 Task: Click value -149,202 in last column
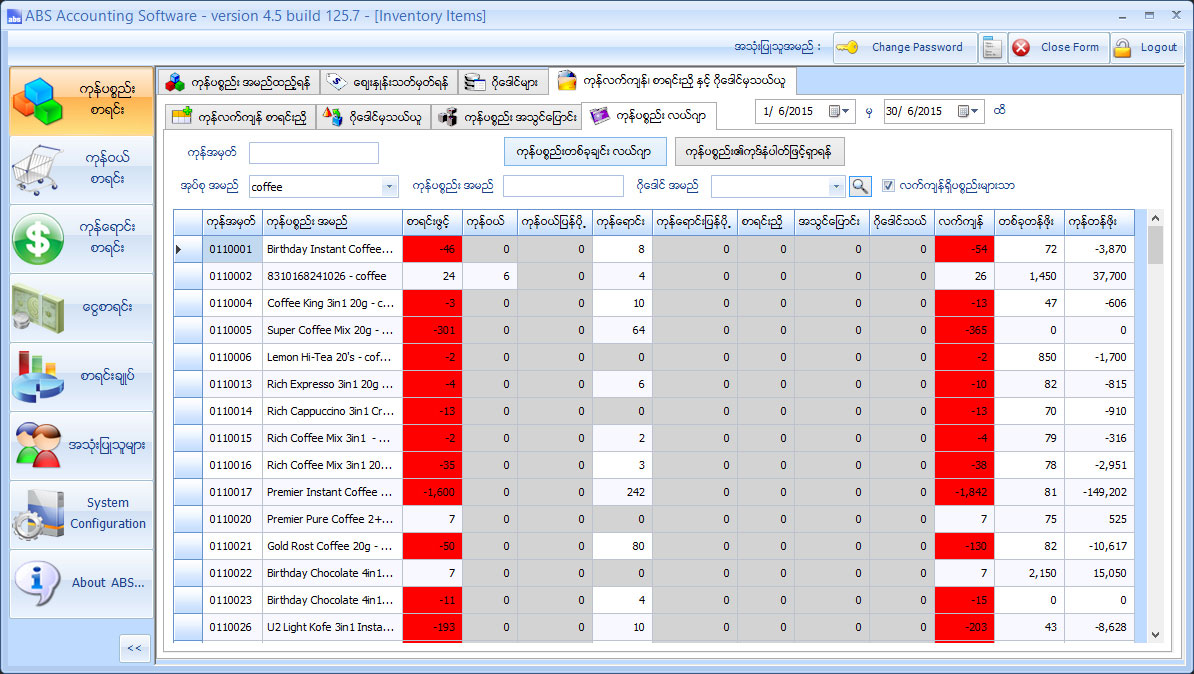click(x=1100, y=492)
